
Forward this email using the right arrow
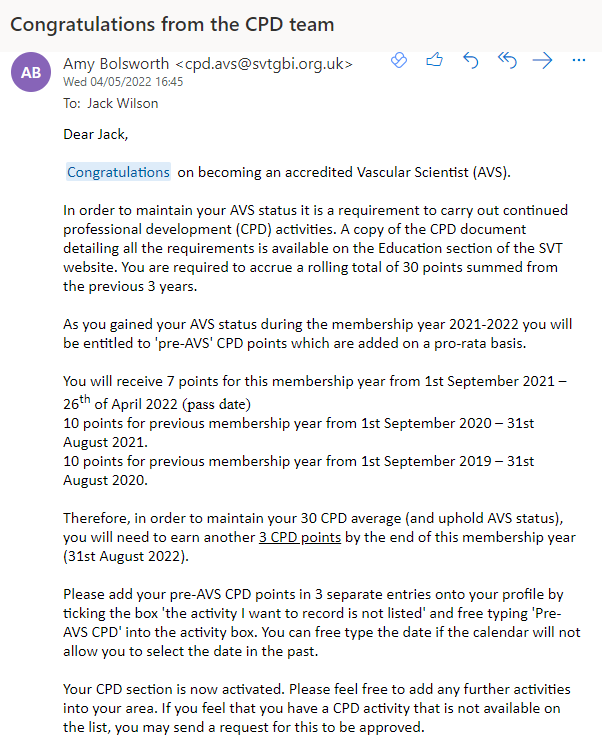pos(542,60)
